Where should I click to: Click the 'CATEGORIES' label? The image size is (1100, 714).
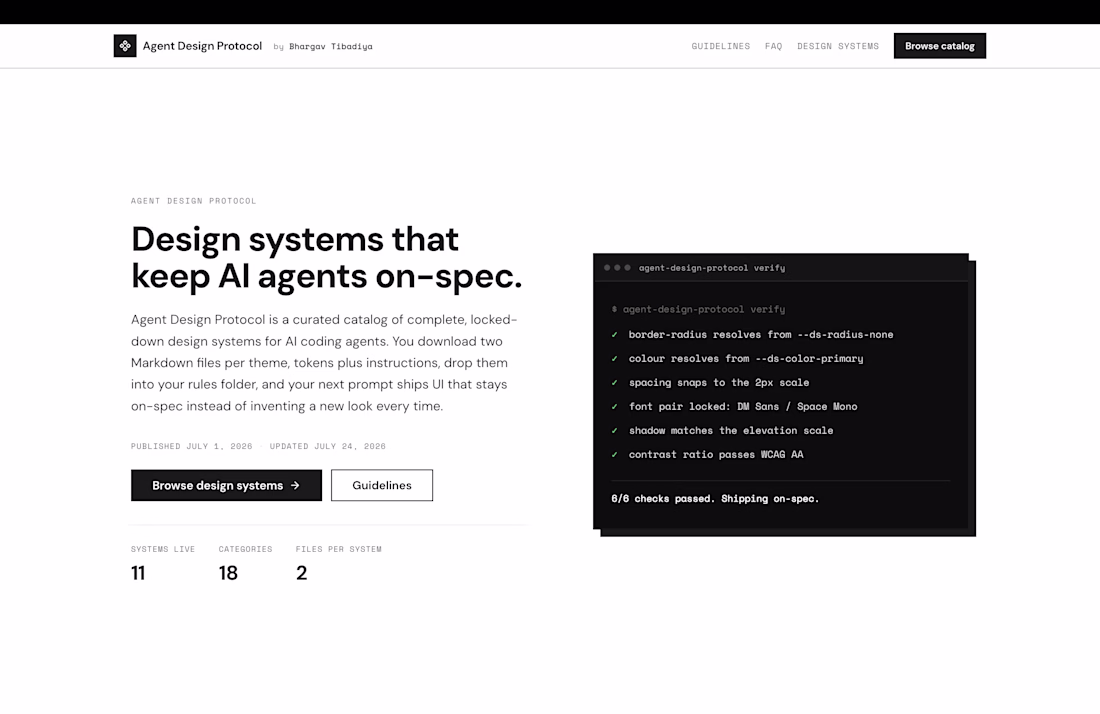[x=245, y=549]
